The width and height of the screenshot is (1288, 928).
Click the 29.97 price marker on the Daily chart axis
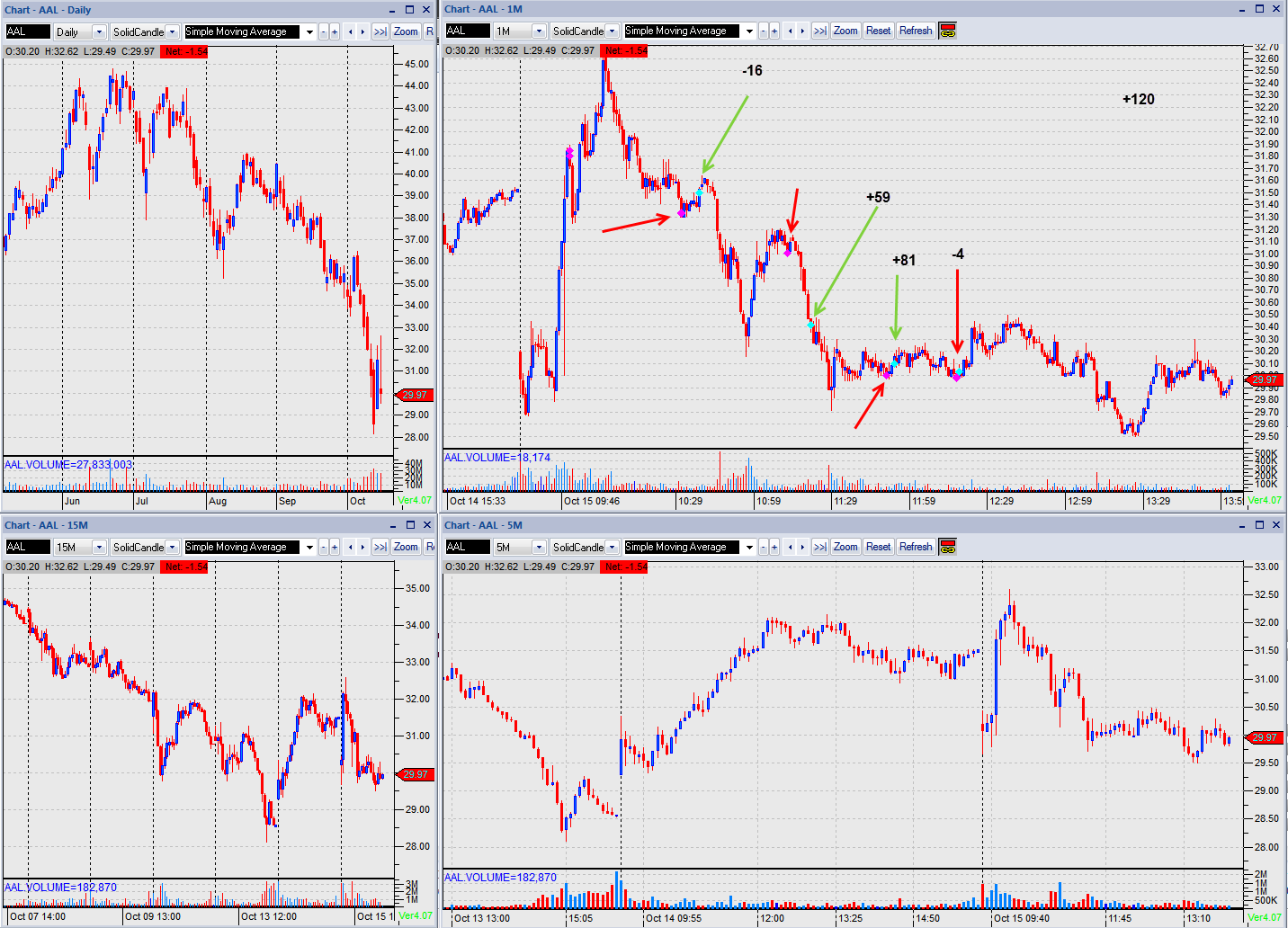pyautogui.click(x=415, y=395)
